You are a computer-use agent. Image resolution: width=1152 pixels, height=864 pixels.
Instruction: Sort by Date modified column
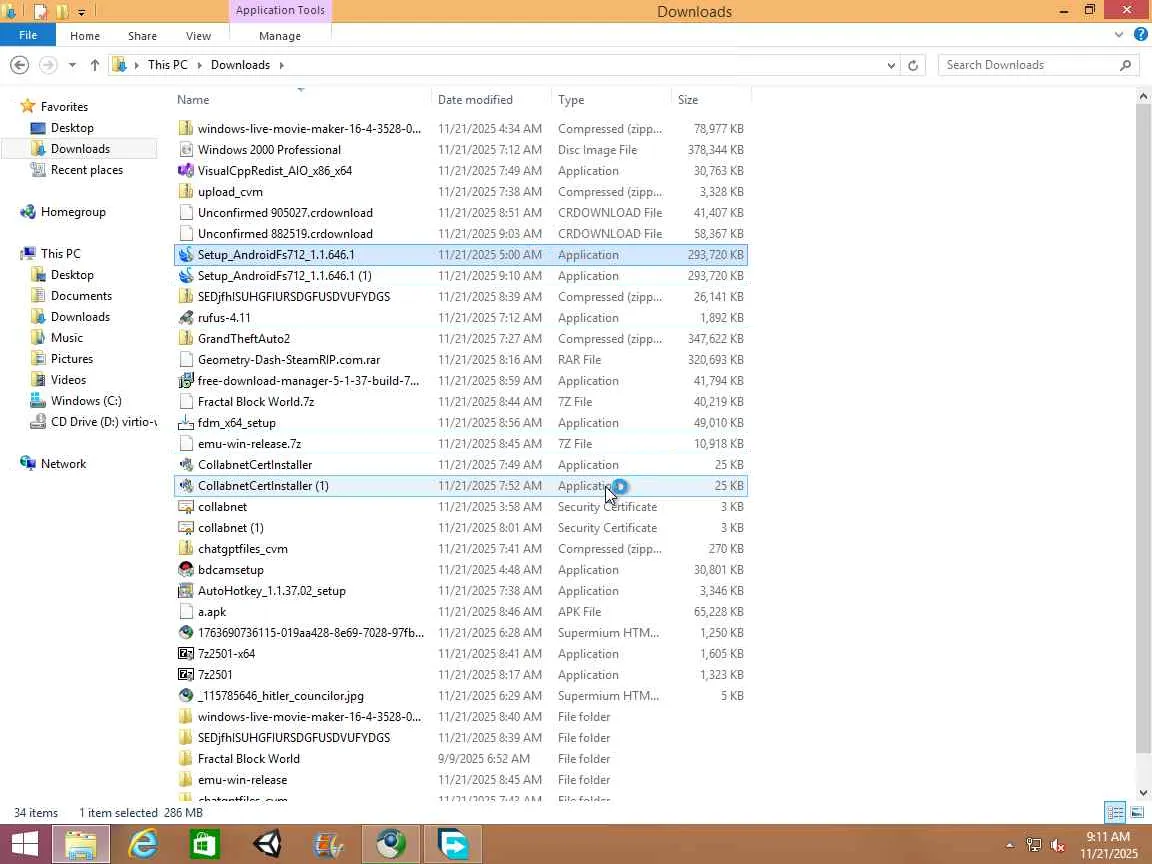pos(492,100)
